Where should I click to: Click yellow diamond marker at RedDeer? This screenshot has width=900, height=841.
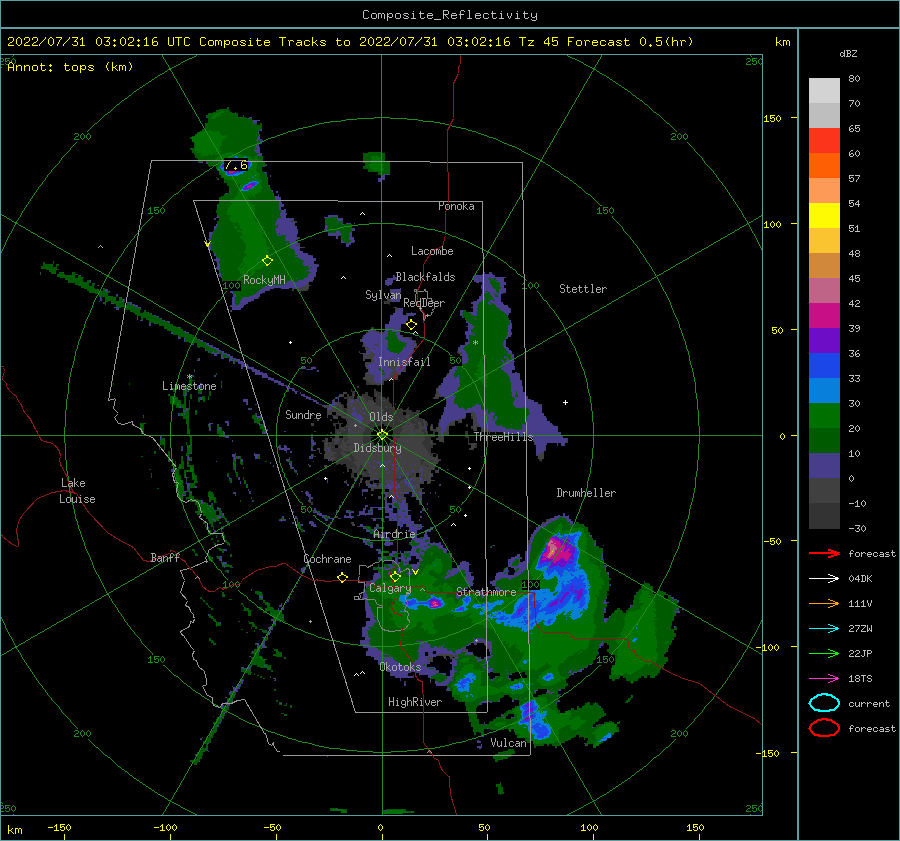(411, 325)
